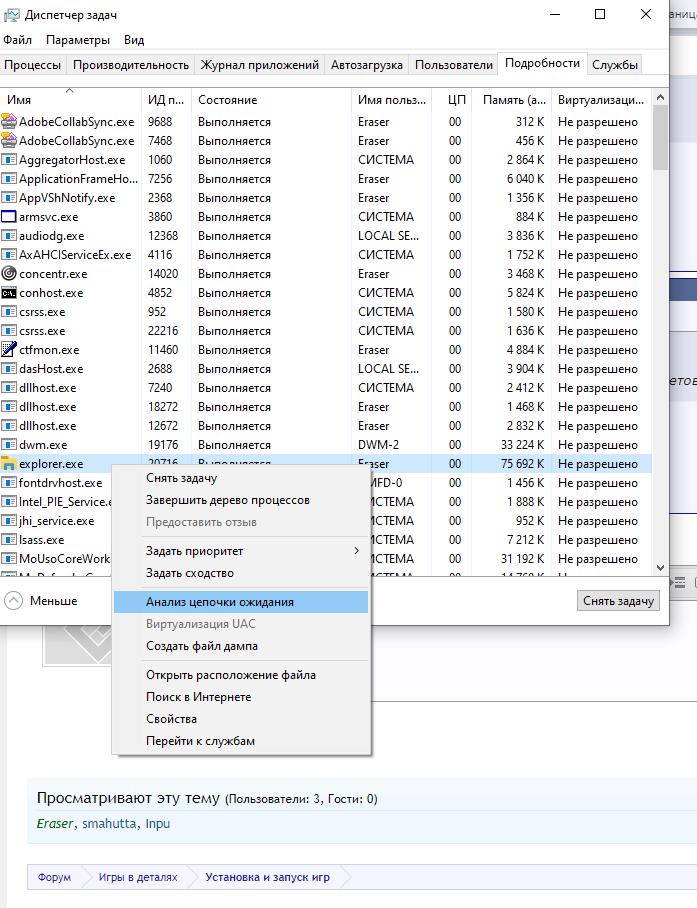Choose Задать сходство in context menu

coord(241,573)
